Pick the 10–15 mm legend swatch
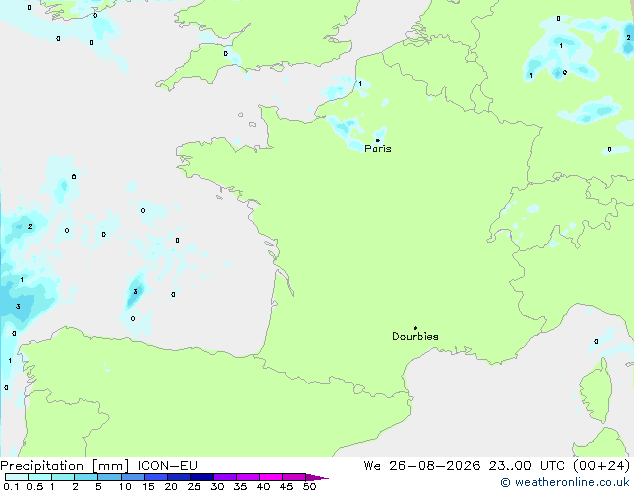This screenshot has width=634, height=490. (x=132, y=477)
